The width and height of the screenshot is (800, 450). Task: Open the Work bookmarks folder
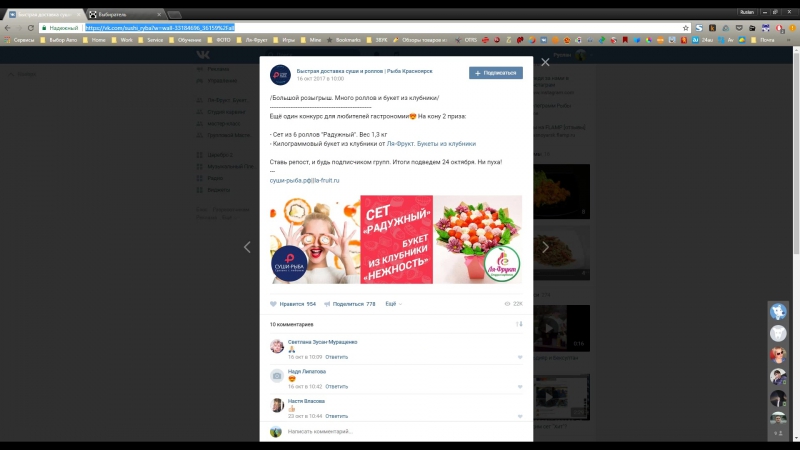pos(122,40)
